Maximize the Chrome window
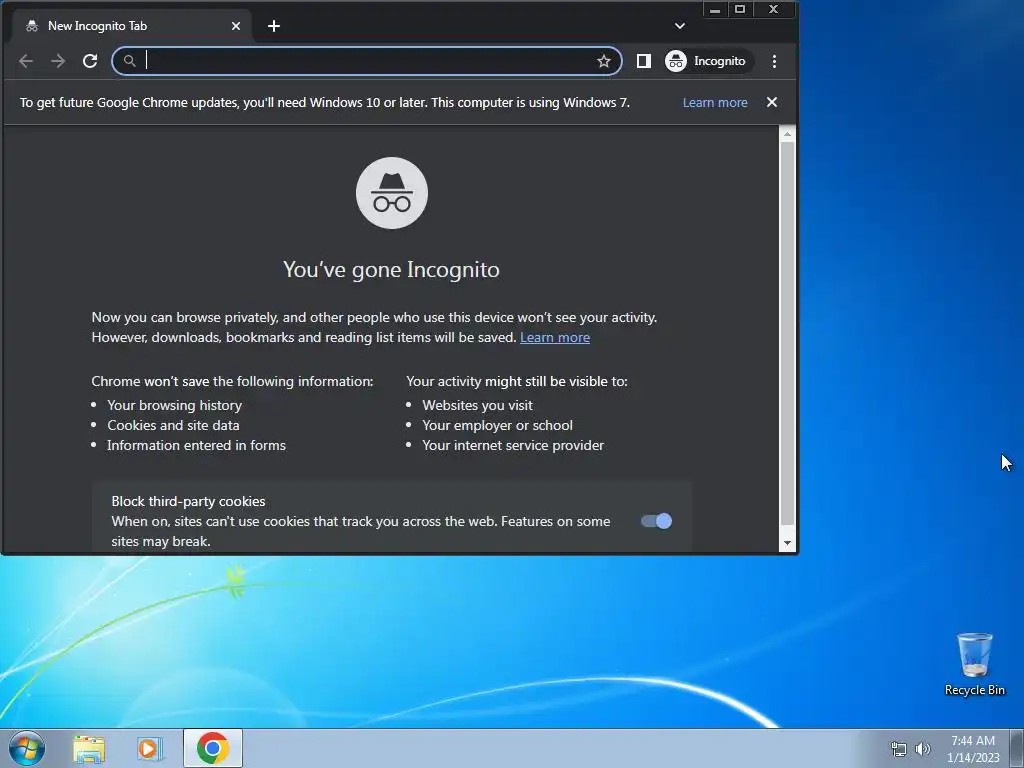Viewport: 1024px width, 768px height. tap(740, 9)
